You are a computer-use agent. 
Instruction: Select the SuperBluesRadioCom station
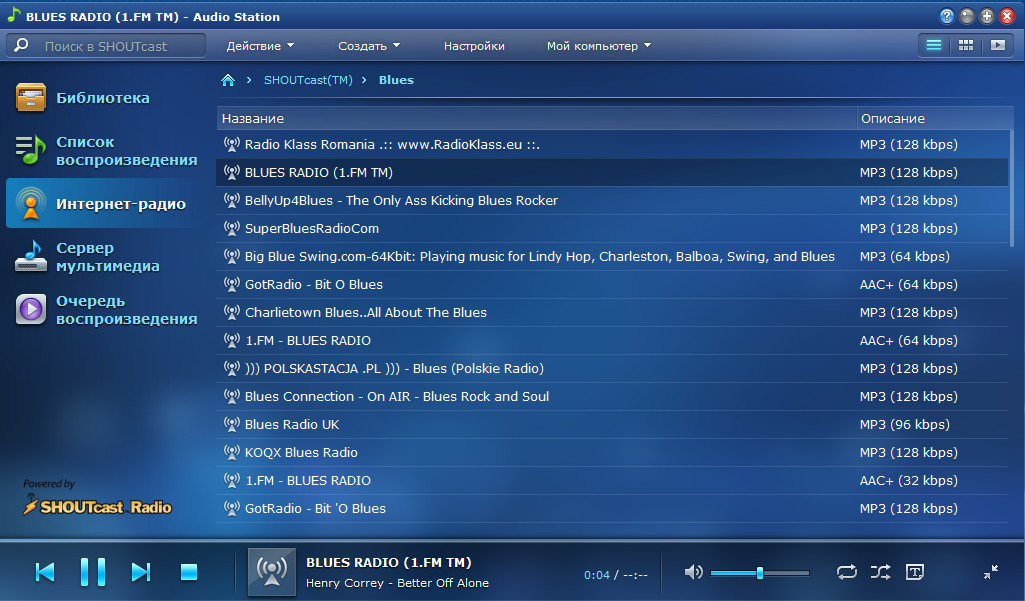click(312, 228)
